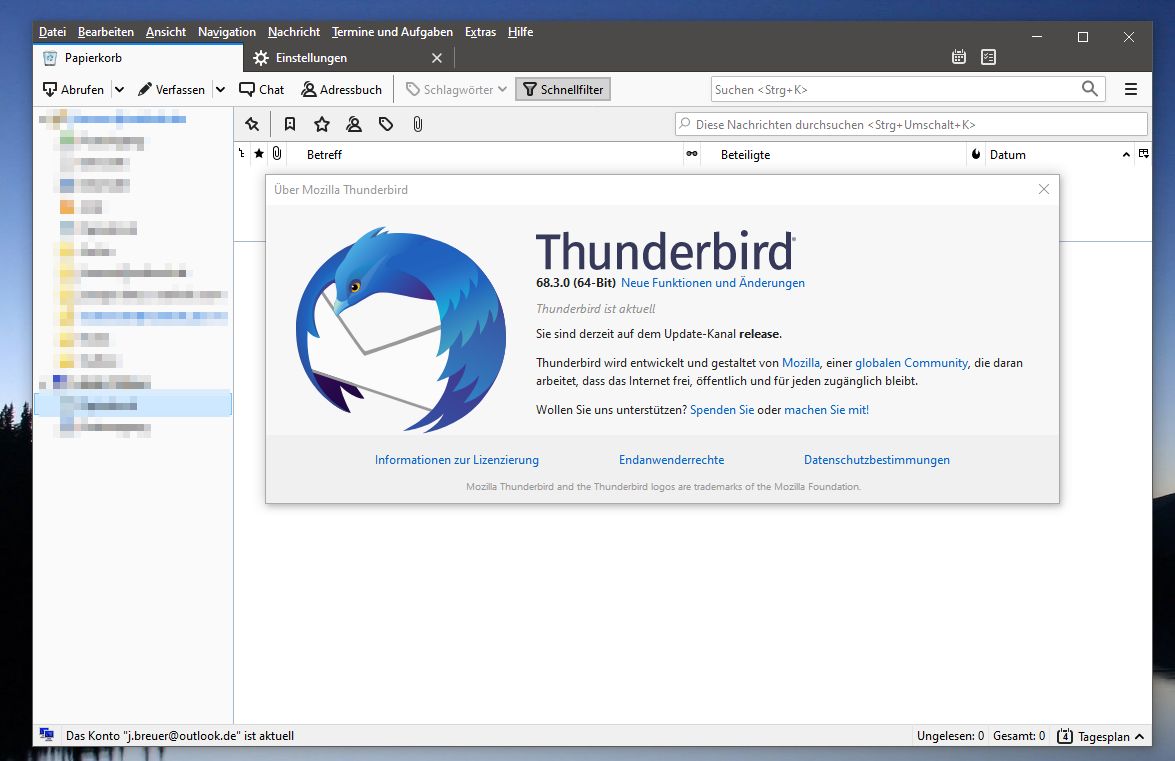Click the Abrufen get messages button
The height and width of the screenshot is (761, 1175).
point(73,89)
